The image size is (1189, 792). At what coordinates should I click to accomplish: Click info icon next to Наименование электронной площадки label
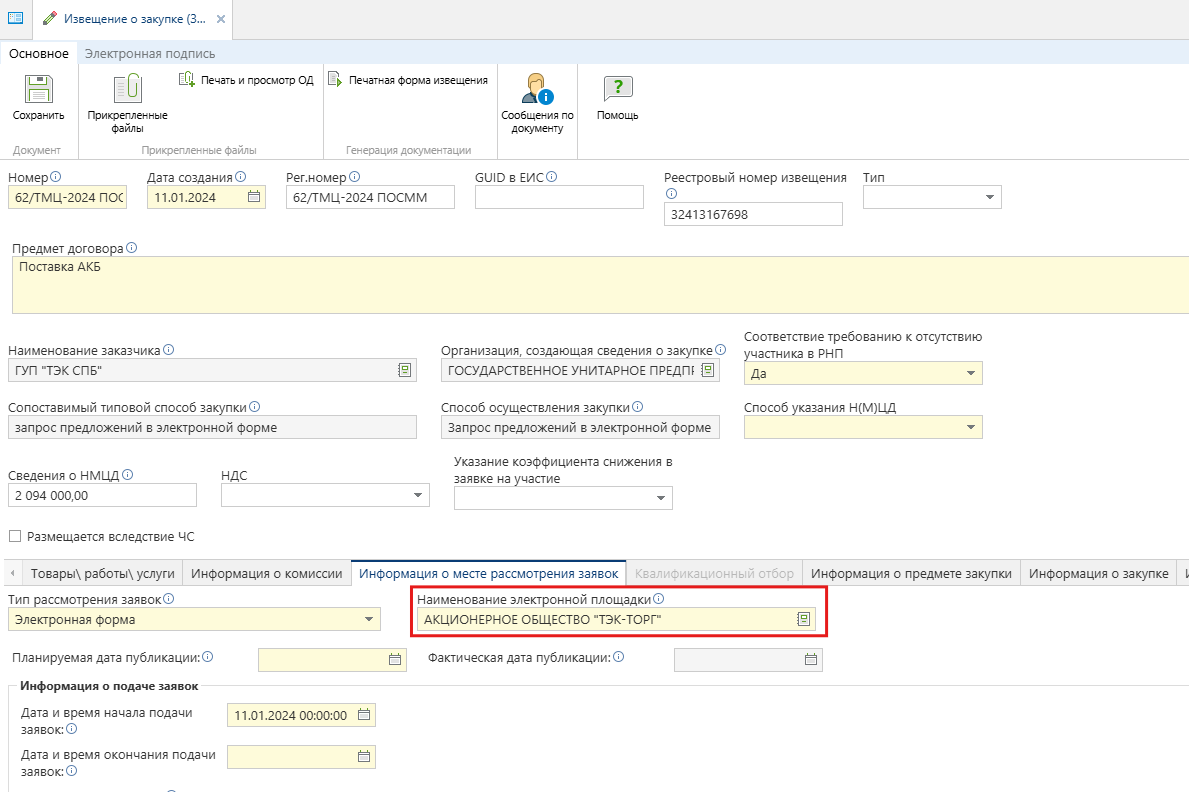[x=658, y=599]
